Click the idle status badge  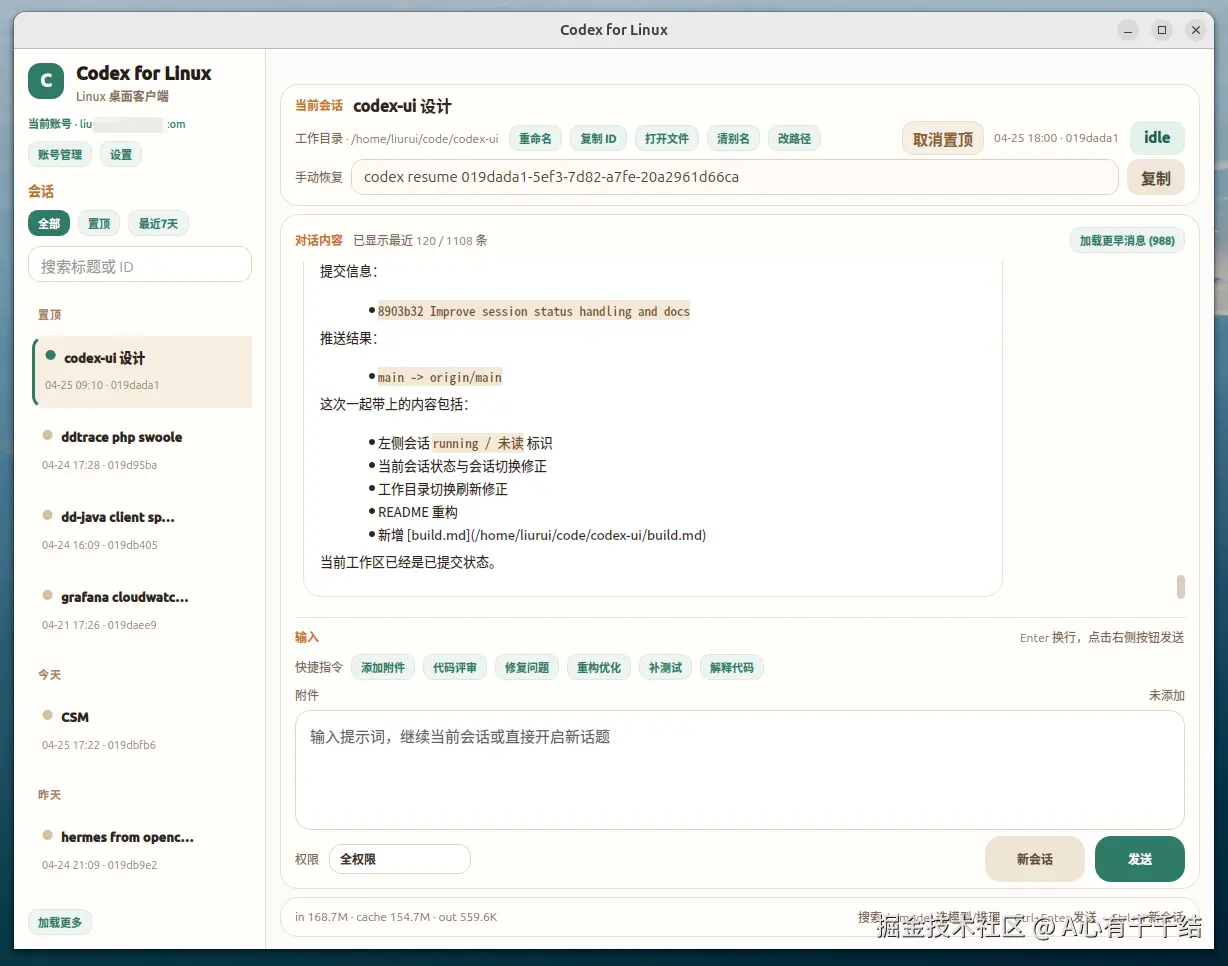coord(1157,138)
